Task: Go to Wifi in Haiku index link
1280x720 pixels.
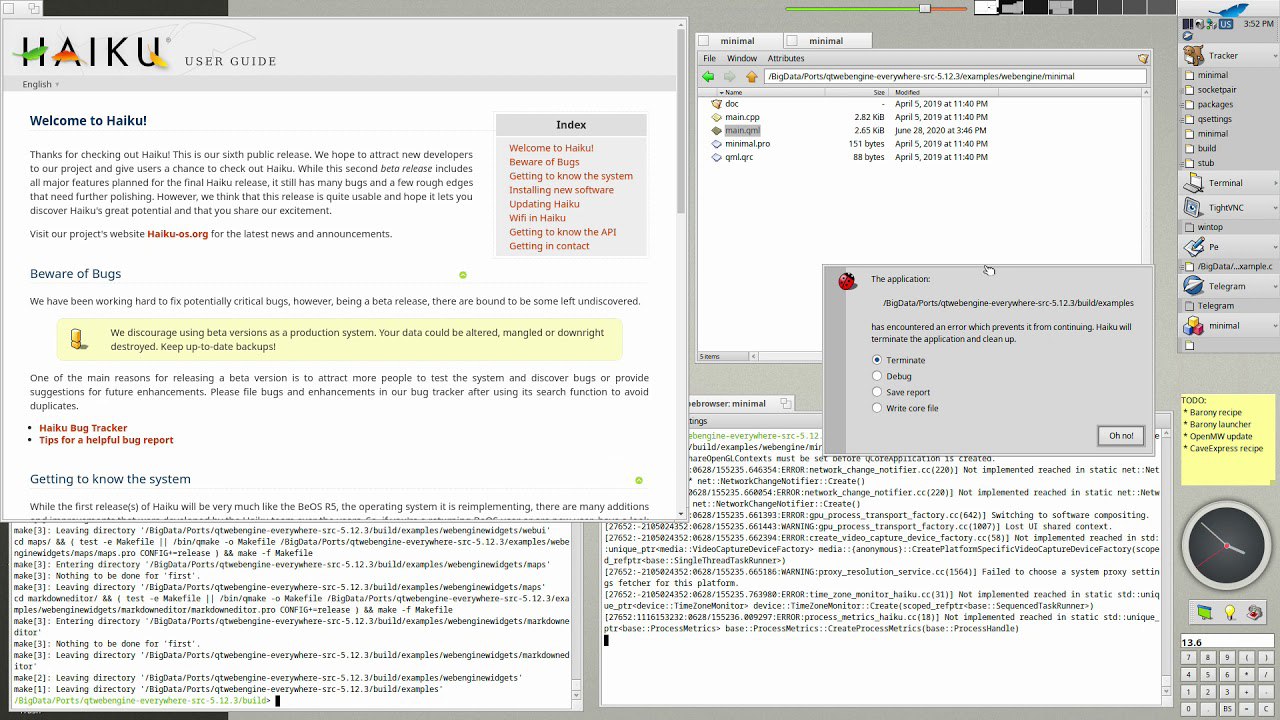Action: (x=537, y=218)
